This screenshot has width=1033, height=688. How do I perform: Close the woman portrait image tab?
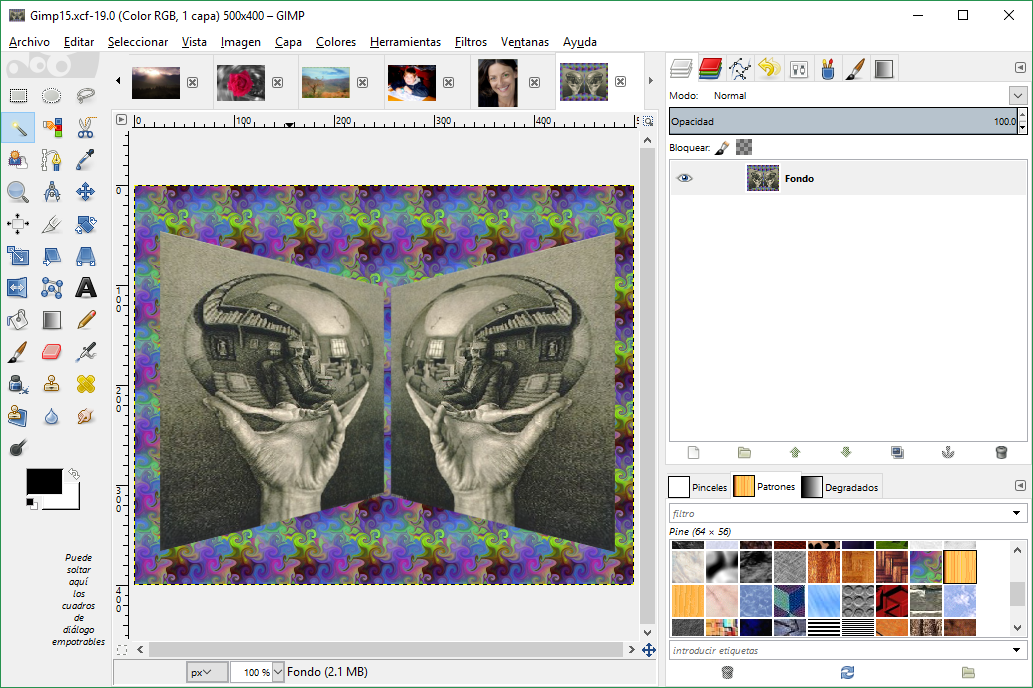coord(534,82)
